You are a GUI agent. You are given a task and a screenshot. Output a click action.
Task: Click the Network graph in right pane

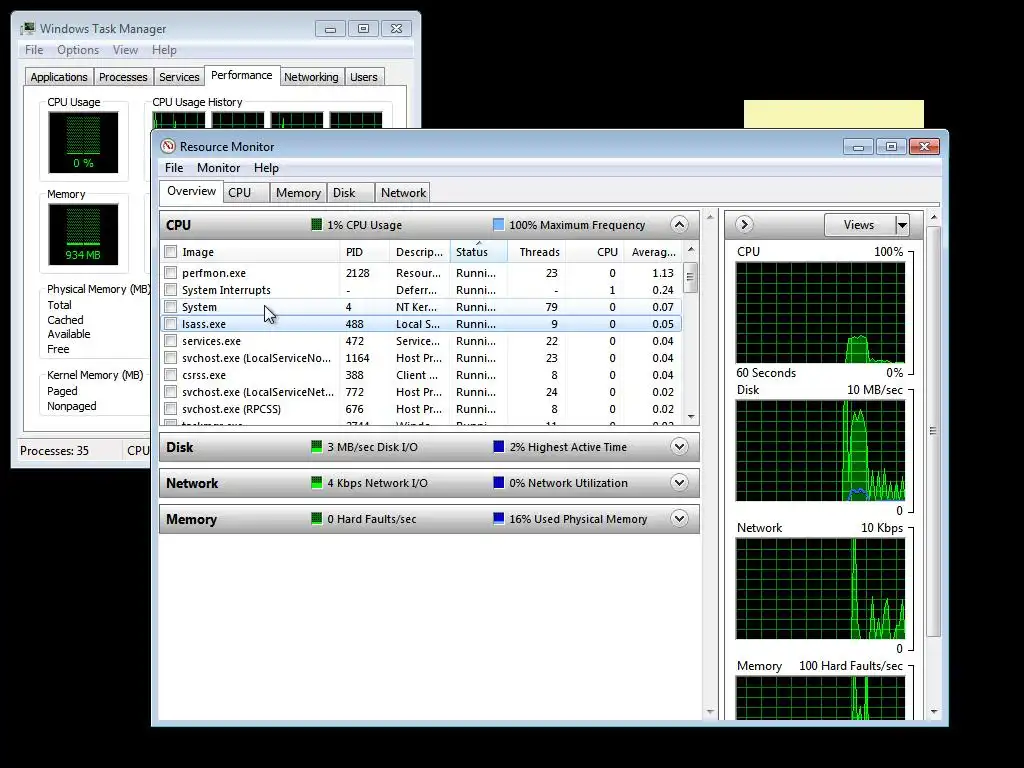[820, 589]
